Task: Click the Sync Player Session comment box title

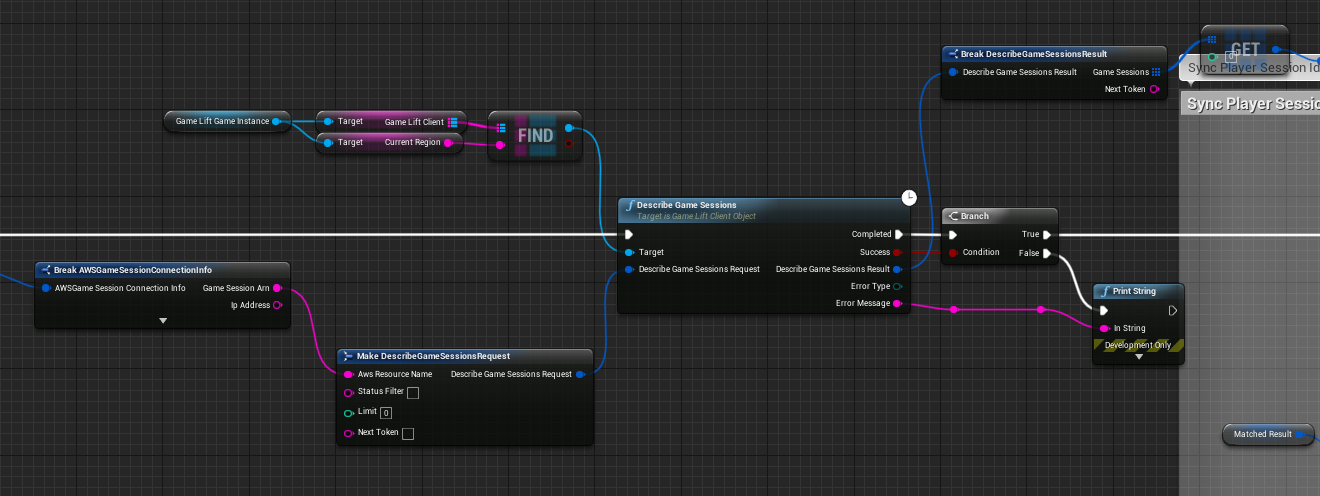Action: click(x=1250, y=104)
